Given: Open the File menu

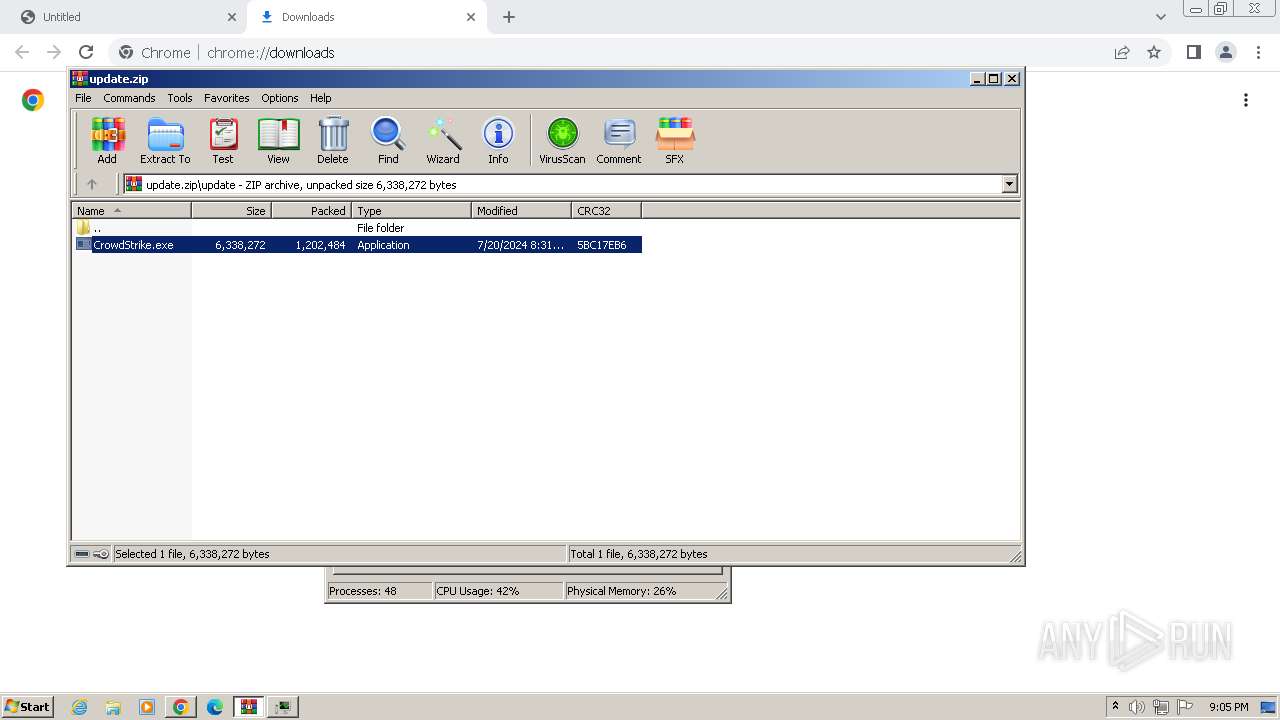Looking at the screenshot, I should (83, 98).
